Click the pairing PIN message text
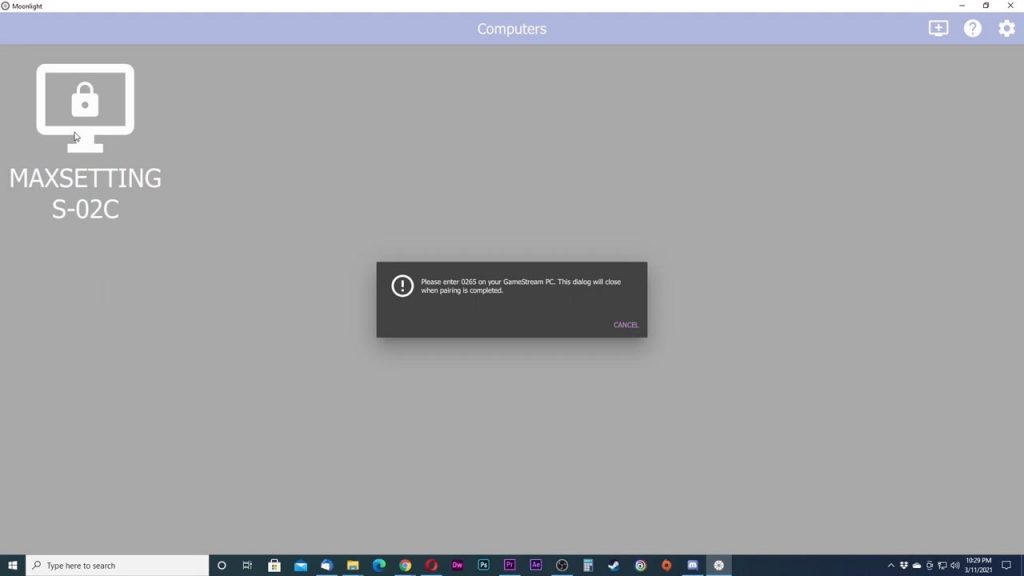1024x576 pixels. point(520,286)
